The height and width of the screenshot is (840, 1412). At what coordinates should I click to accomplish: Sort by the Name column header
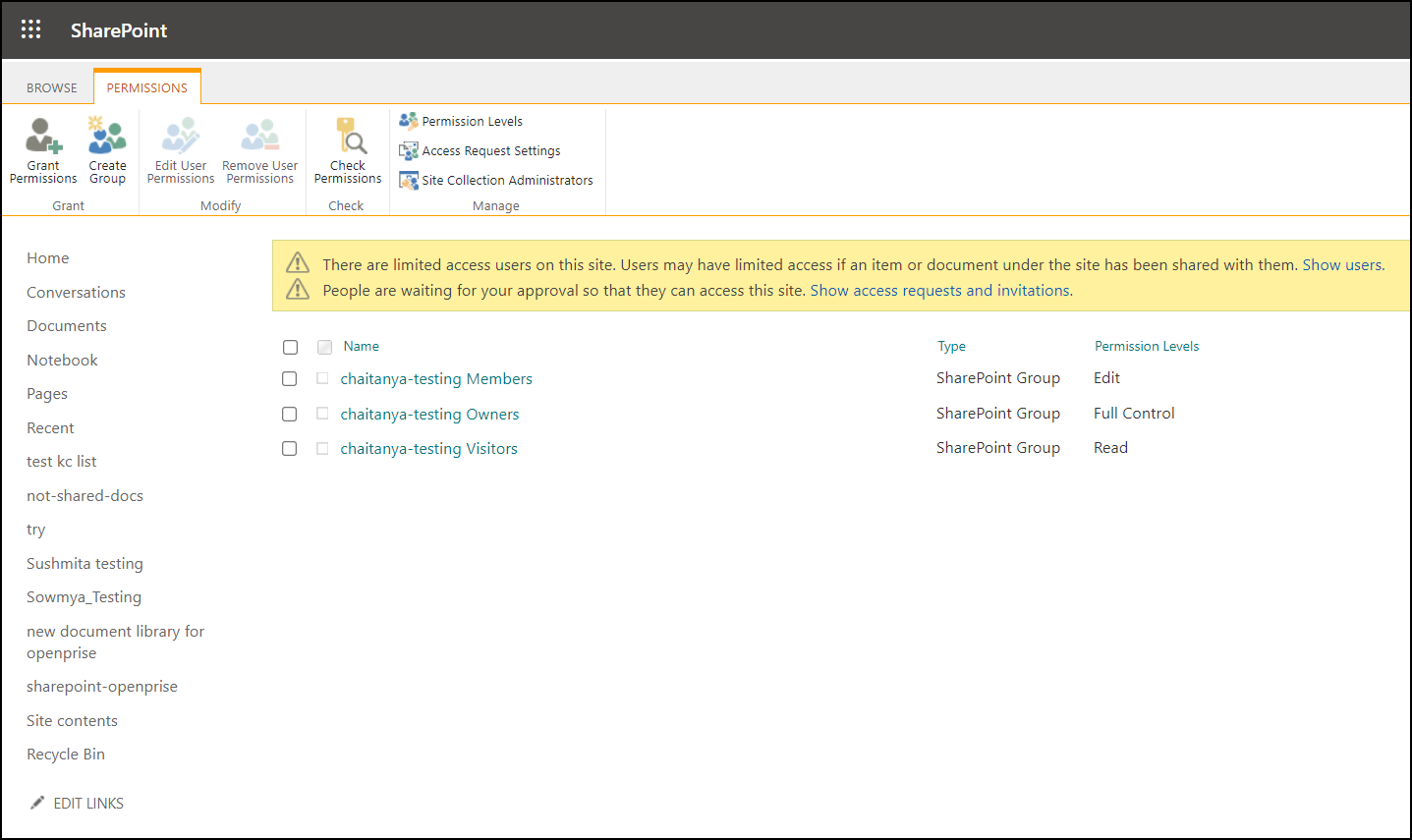362,346
